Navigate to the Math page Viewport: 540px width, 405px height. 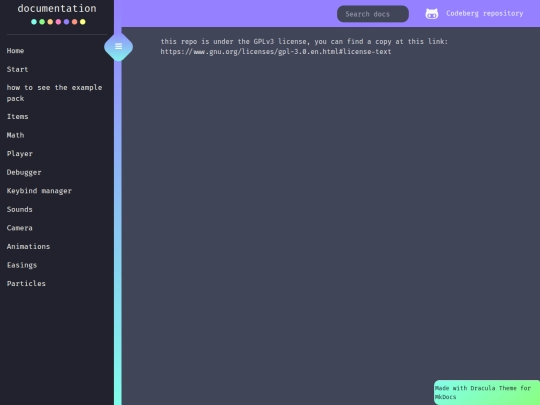pyautogui.click(x=15, y=135)
